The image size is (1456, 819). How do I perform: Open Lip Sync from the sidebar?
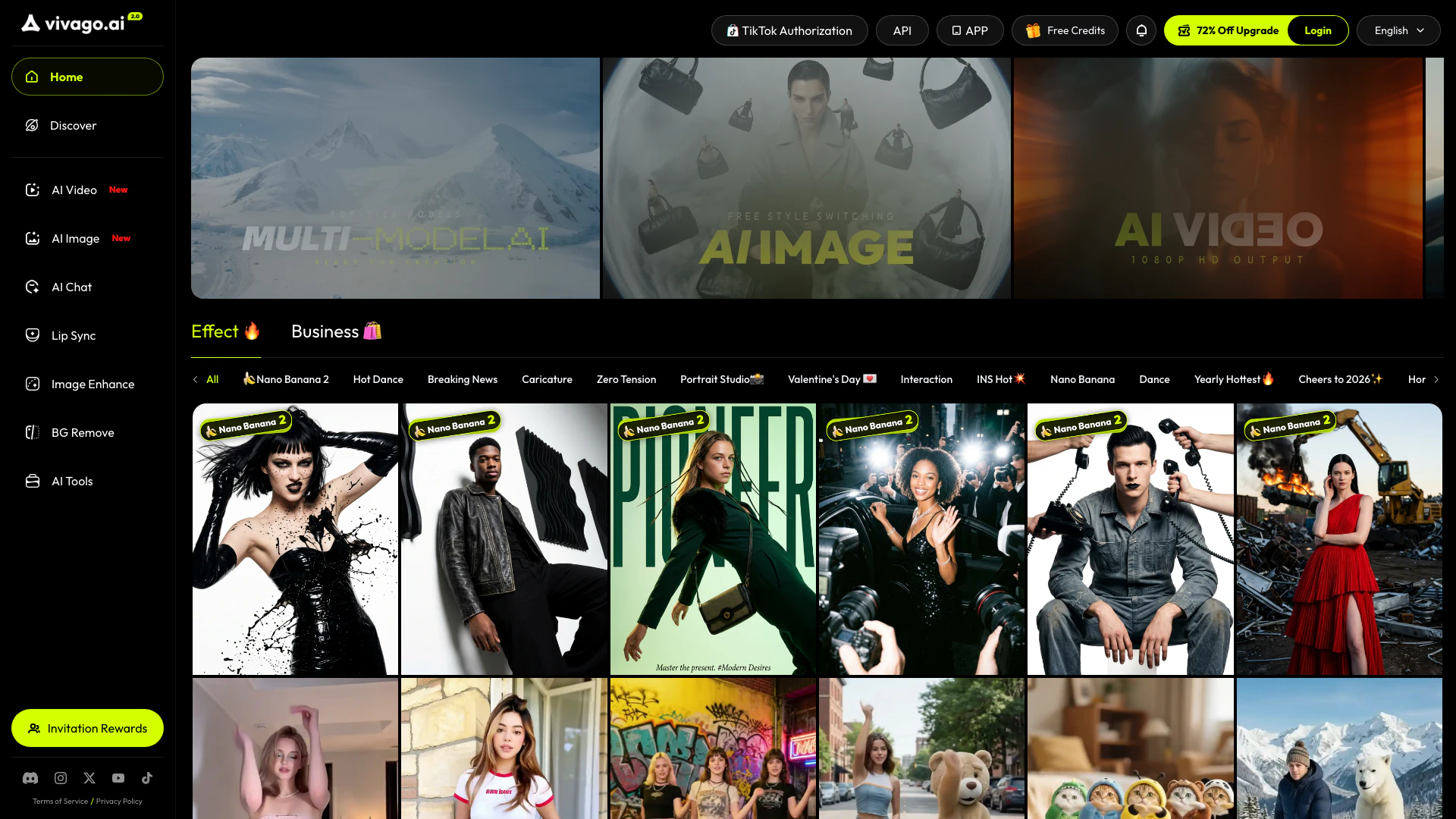pyautogui.click(x=73, y=335)
